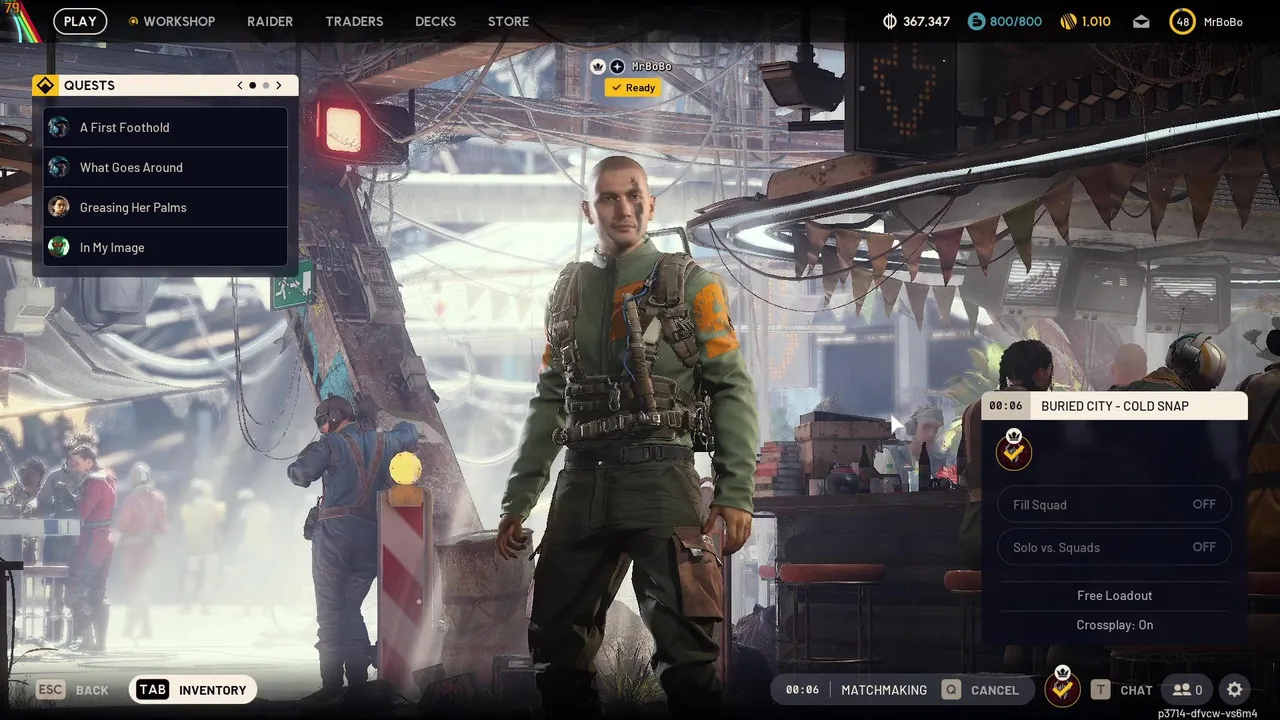Open the A First Foothold quest
1280x720 pixels.
point(165,127)
